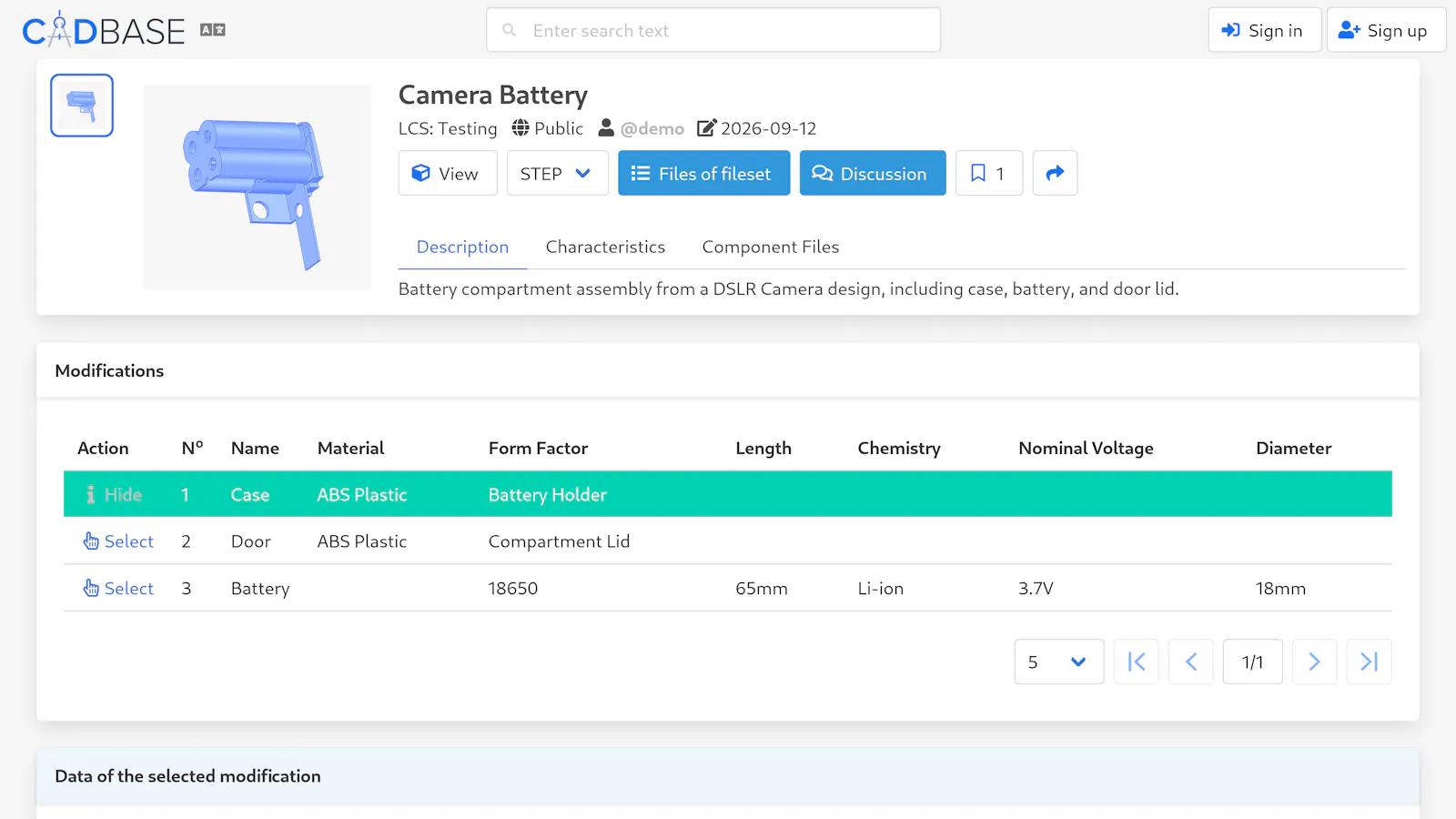Click the 3.7V voltage cell
The width and height of the screenshot is (1456, 819).
1036,589
